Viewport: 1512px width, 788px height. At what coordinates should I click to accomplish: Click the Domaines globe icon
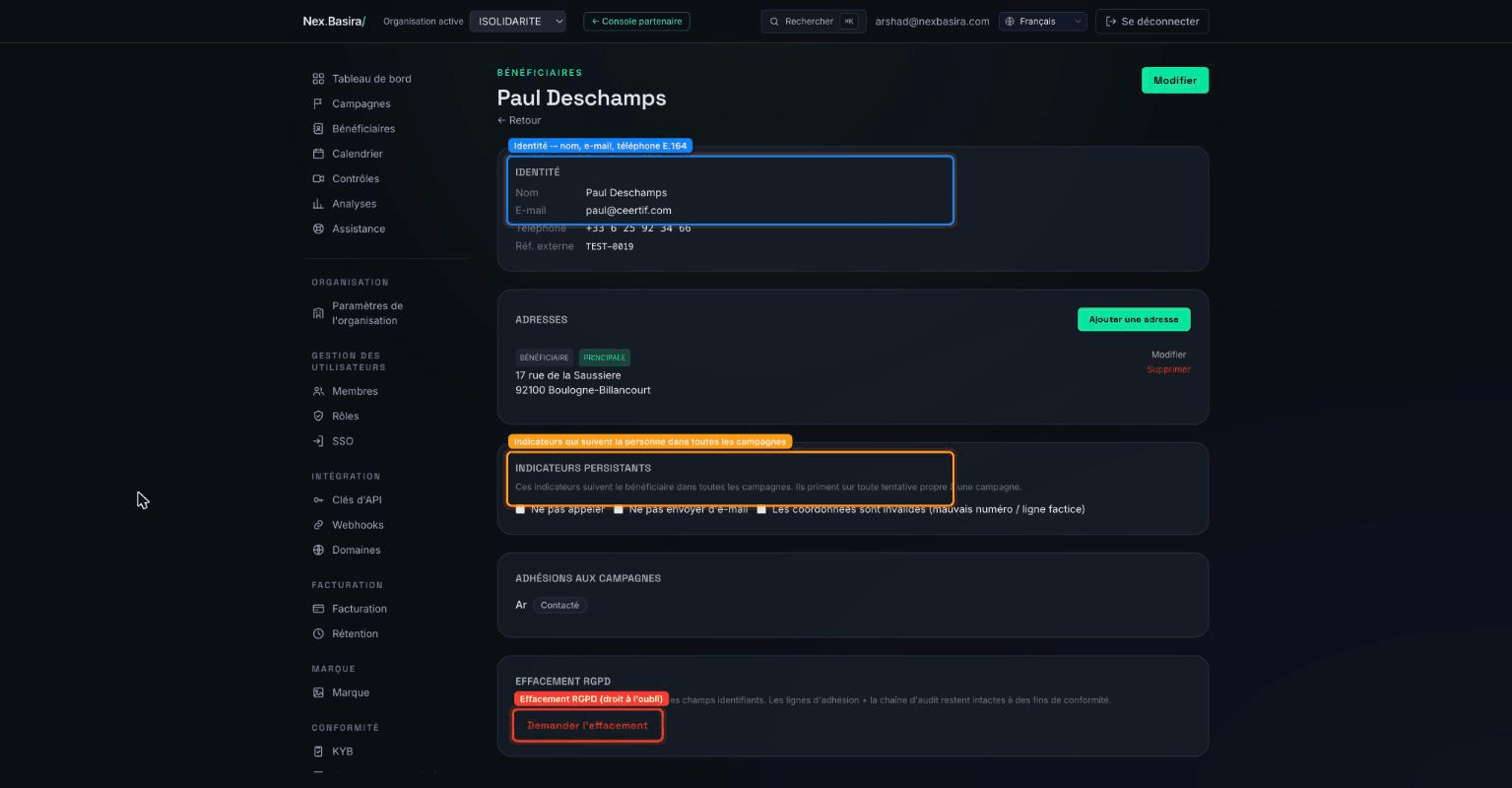(x=318, y=550)
